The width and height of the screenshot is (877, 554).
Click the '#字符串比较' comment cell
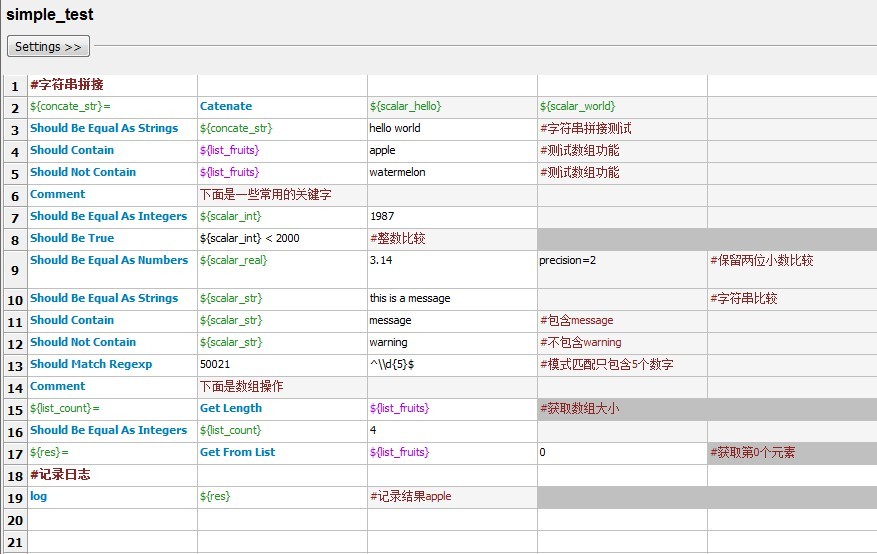[x=793, y=299]
